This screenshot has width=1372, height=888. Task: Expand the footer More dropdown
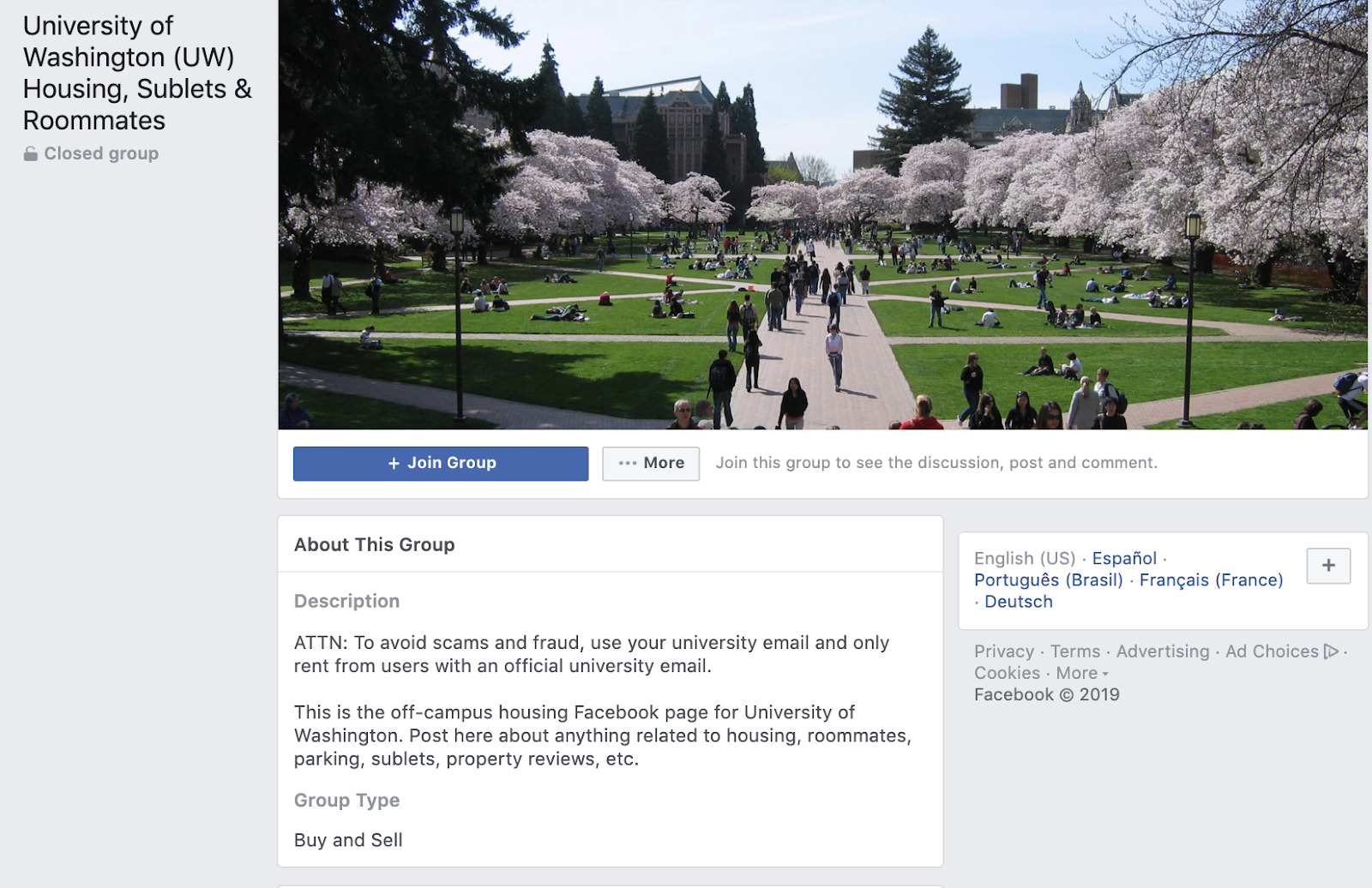click(1082, 674)
